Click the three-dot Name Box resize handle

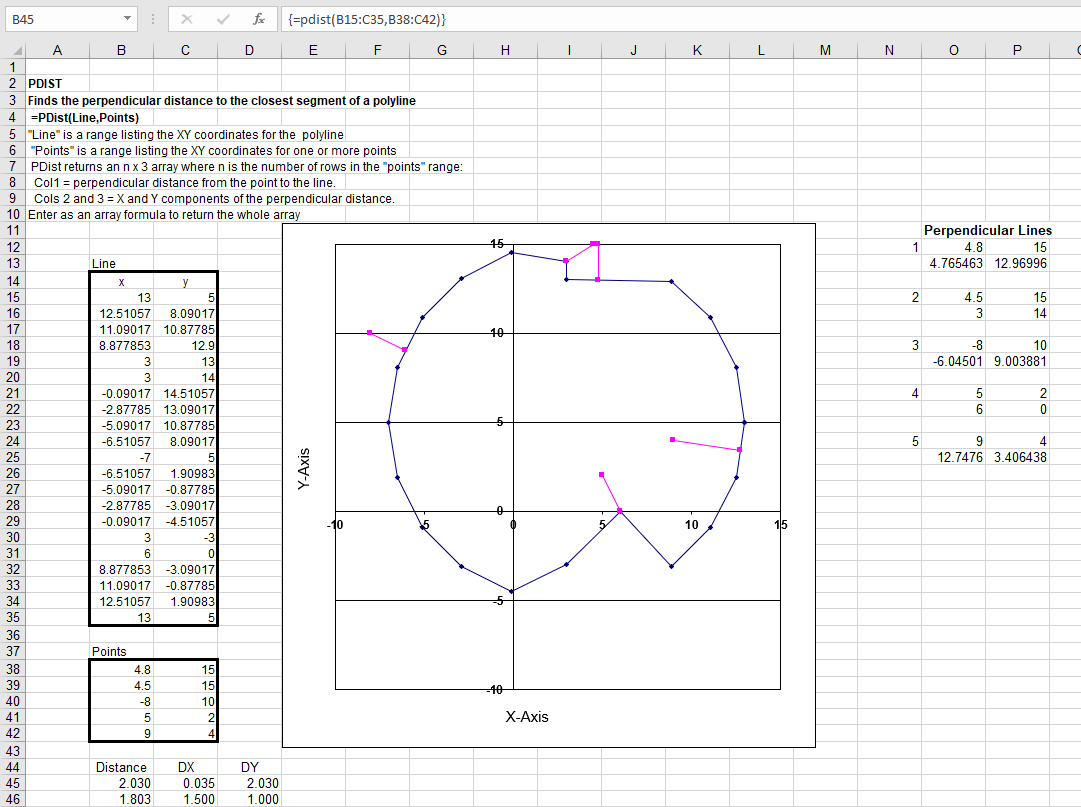(x=151, y=19)
